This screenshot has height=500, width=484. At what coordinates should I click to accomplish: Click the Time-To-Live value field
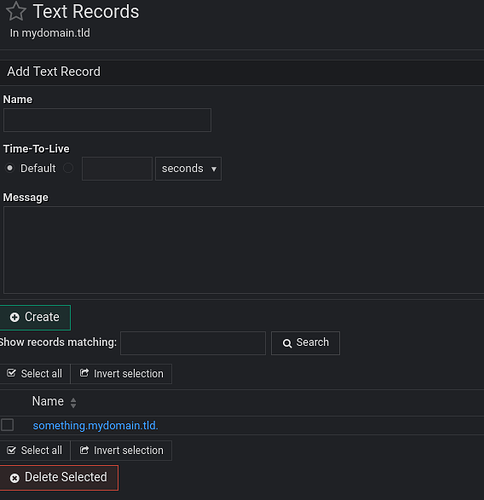117,169
